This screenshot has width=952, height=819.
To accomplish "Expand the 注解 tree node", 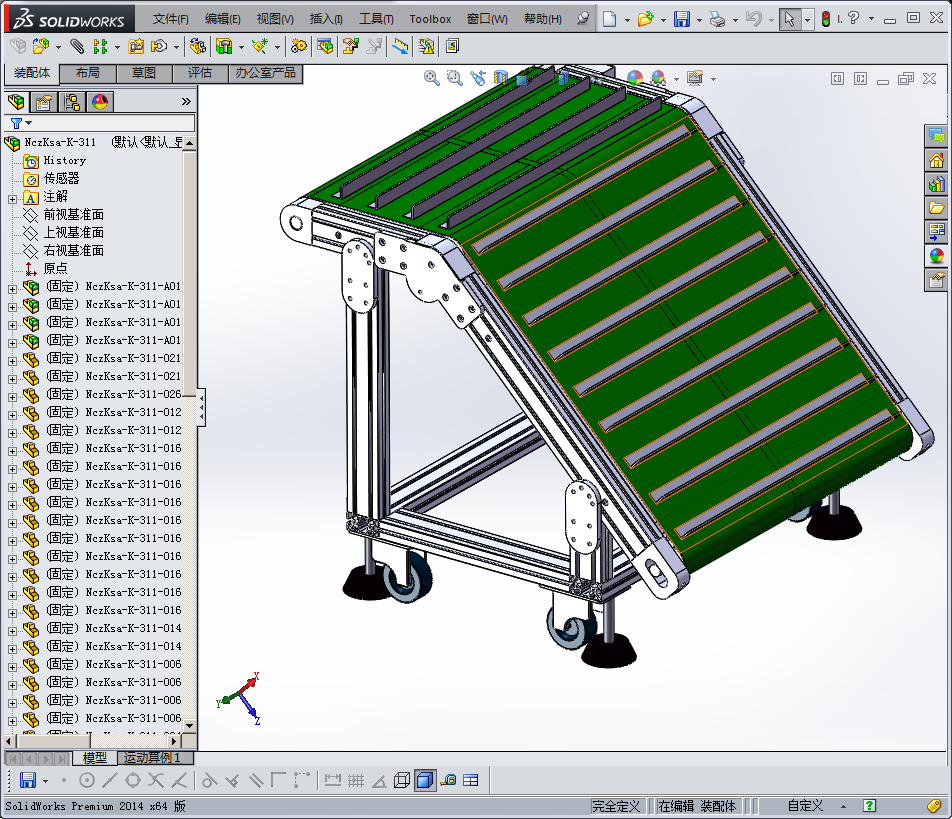I will [12, 199].
